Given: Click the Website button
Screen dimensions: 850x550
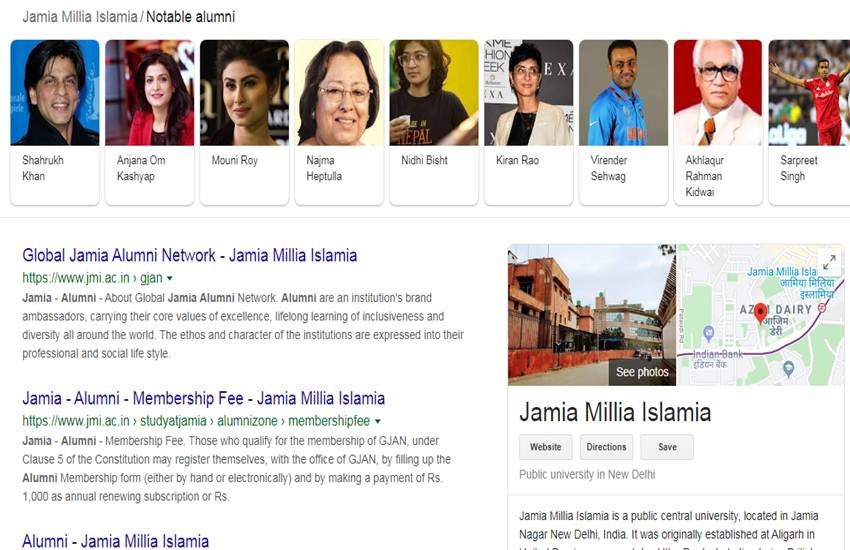Looking at the screenshot, I should click(545, 447).
